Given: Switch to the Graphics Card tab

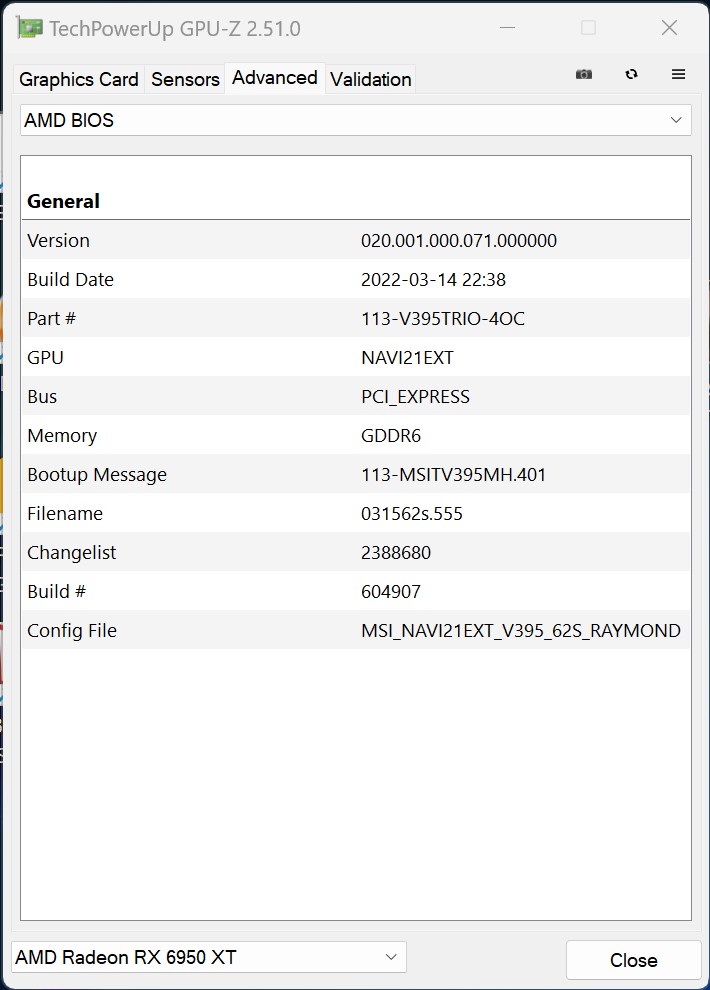Looking at the screenshot, I should coord(79,79).
